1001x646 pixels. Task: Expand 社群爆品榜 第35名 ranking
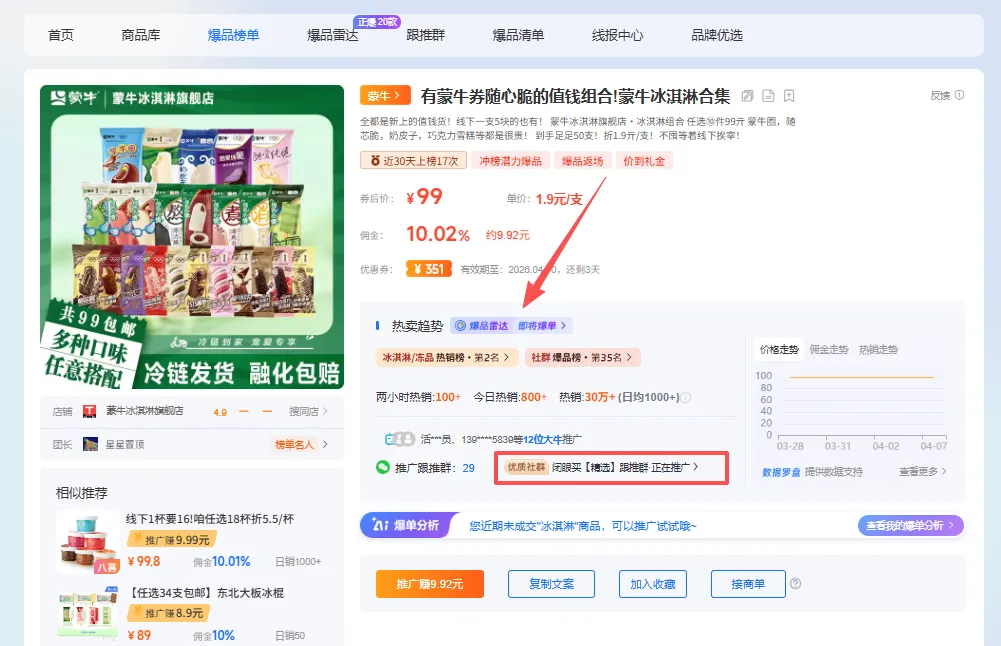582,357
